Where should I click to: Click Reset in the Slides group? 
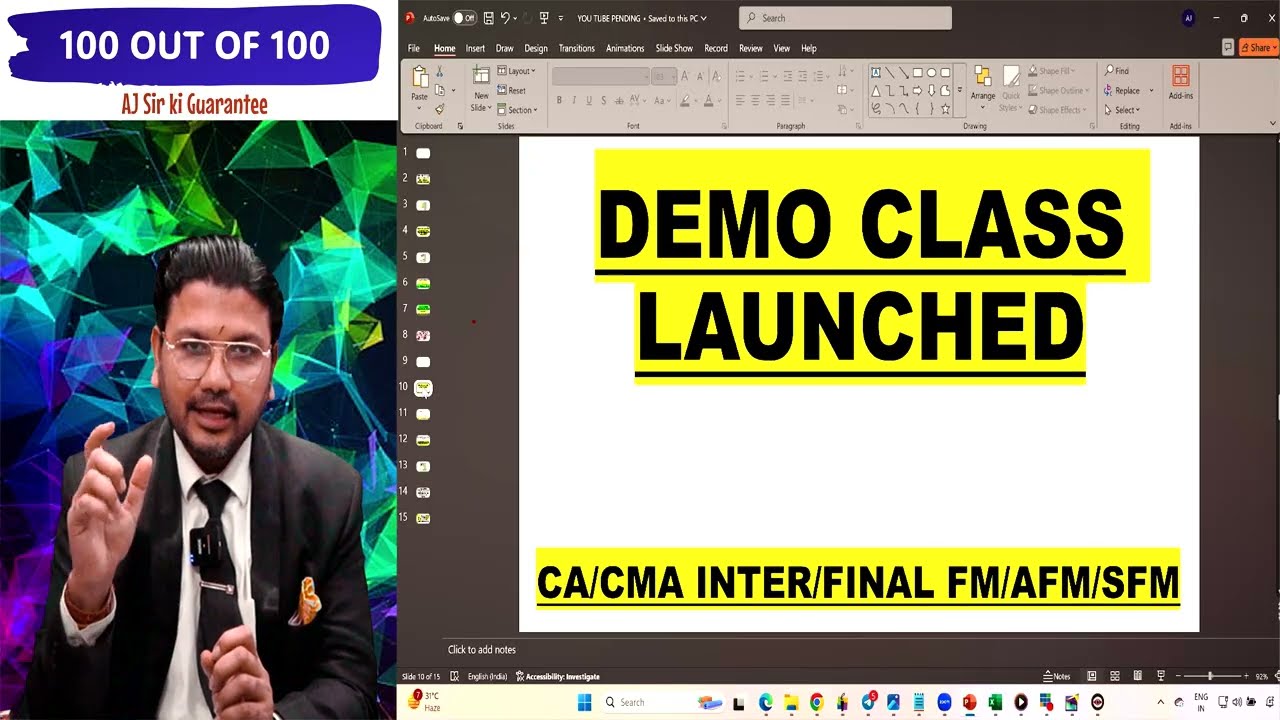[511, 90]
